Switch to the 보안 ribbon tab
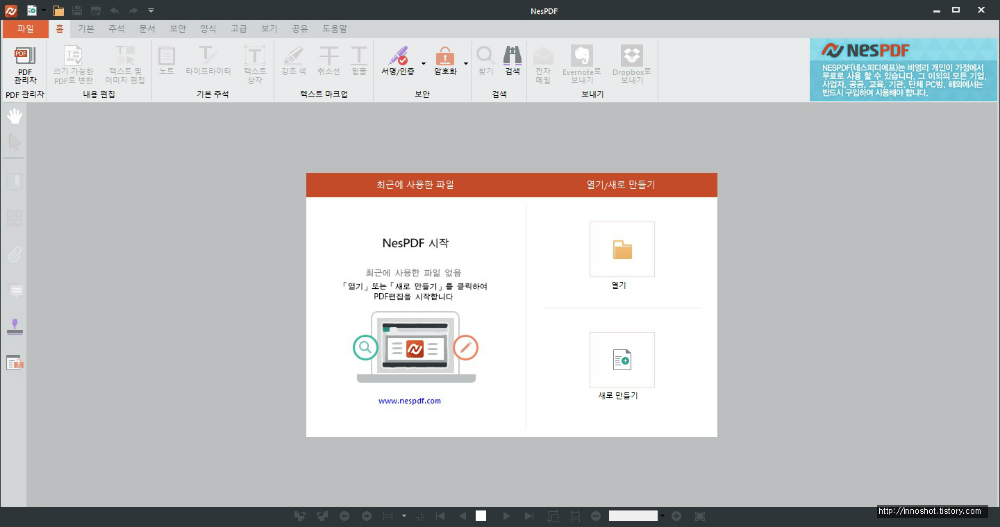 tap(177, 29)
